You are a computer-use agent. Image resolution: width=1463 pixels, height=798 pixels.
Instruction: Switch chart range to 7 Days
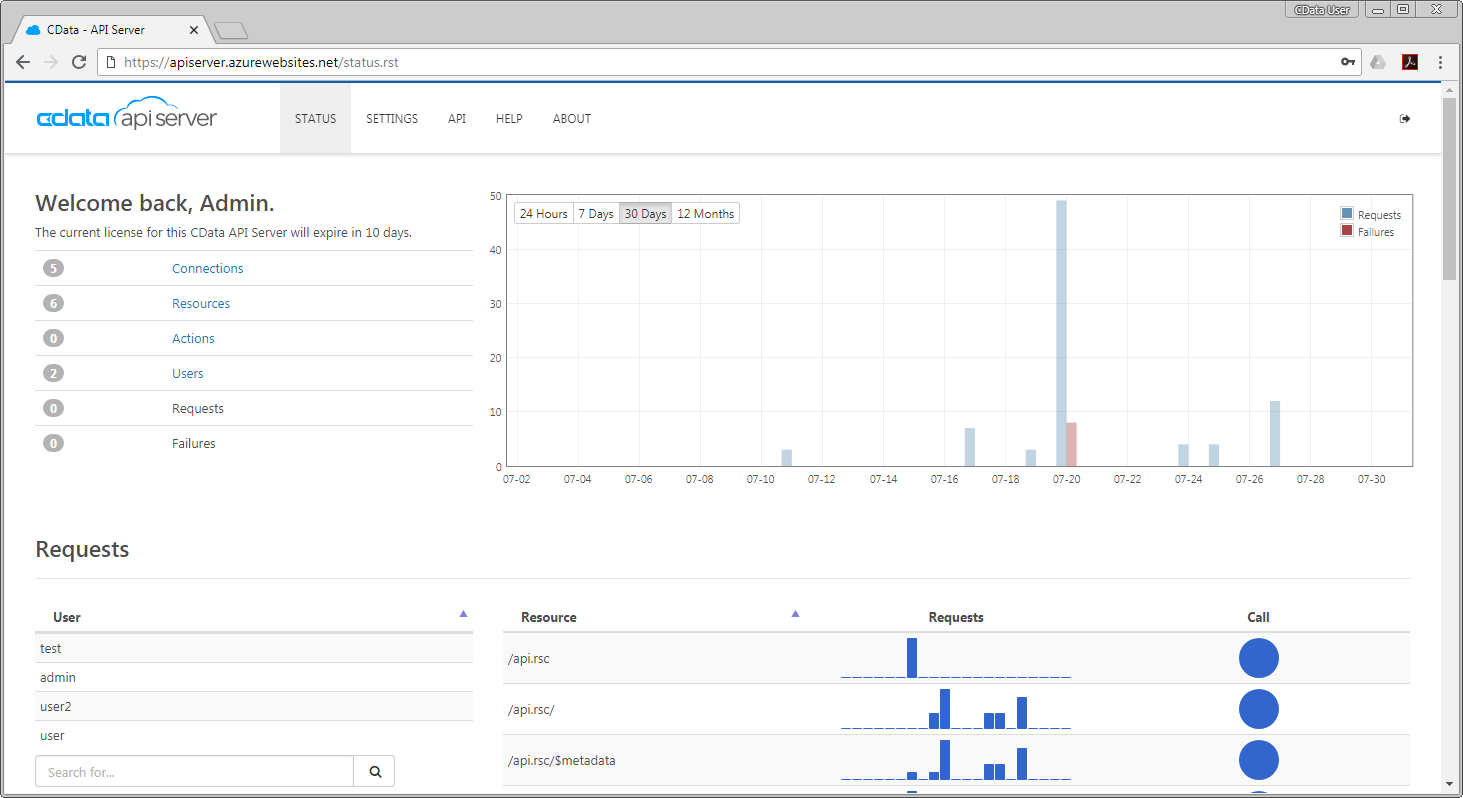tap(596, 214)
